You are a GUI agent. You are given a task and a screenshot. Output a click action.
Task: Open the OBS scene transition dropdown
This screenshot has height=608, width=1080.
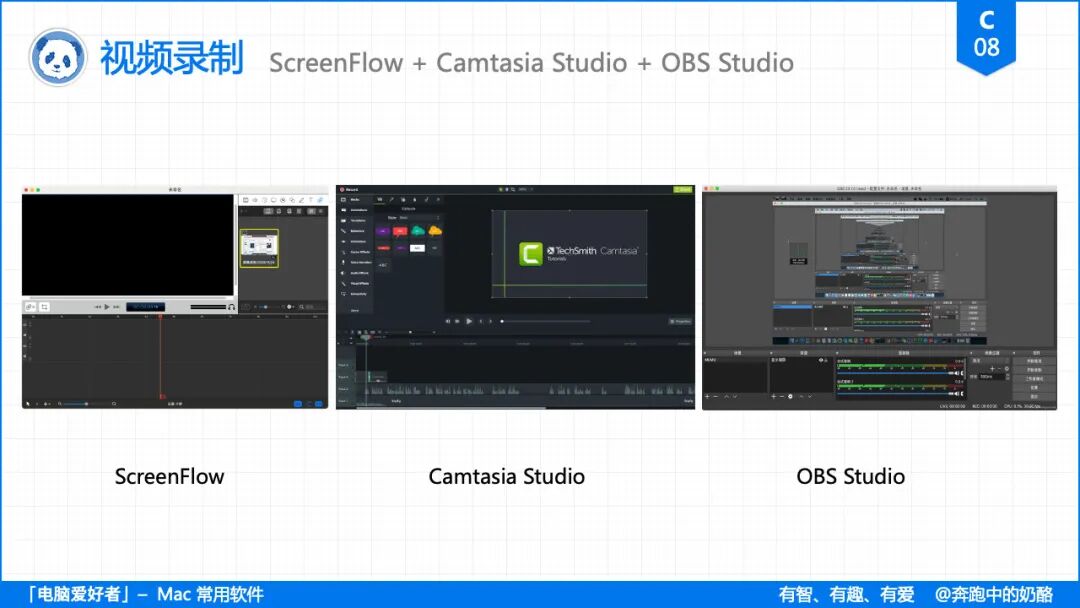[990, 361]
